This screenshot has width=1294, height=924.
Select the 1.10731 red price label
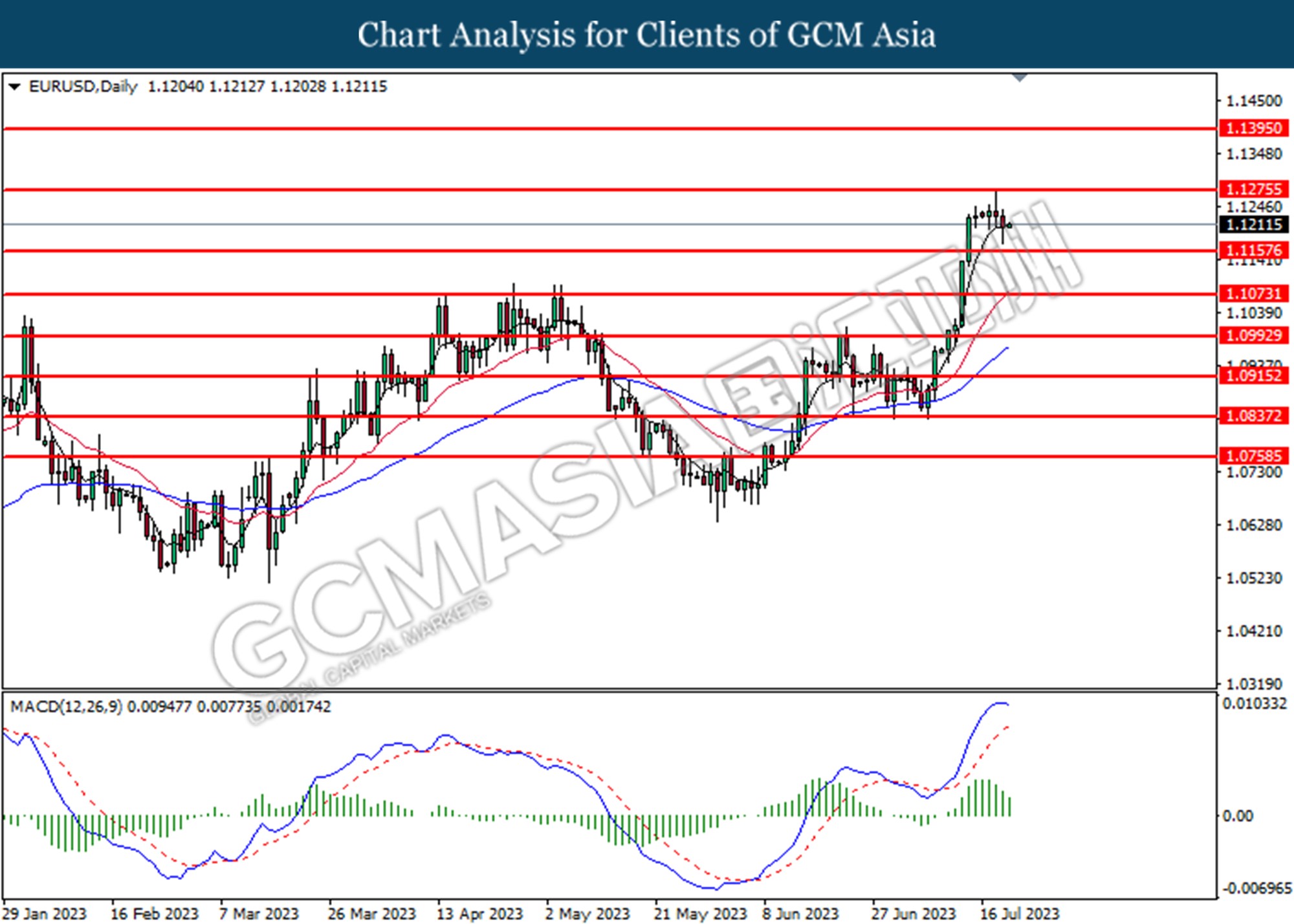pos(1254,294)
